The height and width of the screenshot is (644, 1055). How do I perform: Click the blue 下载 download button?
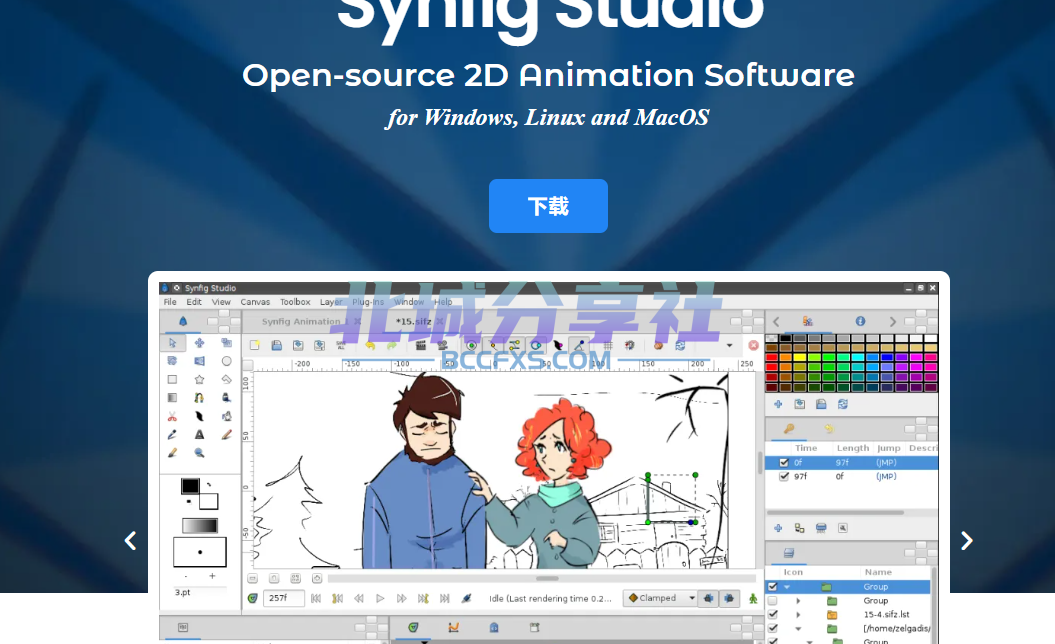548,206
